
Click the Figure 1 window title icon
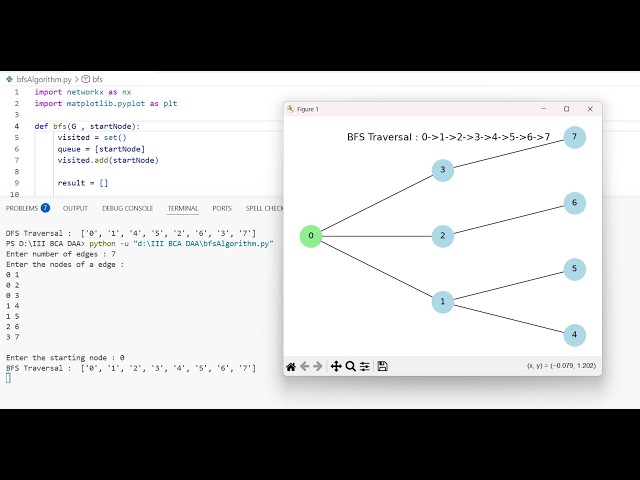tap(291, 109)
